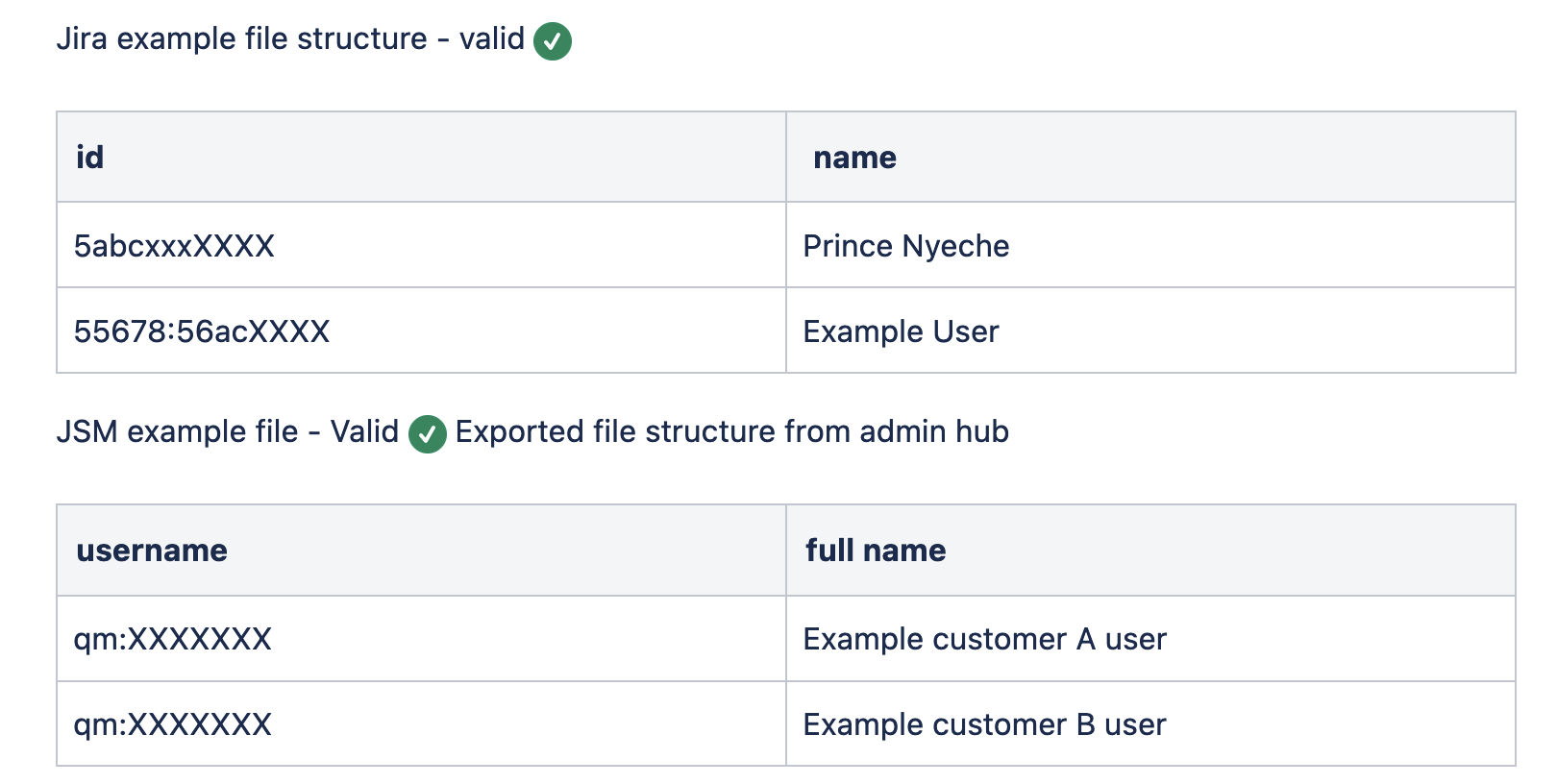Screen dimensions: 1557x784
Task: Click the "full name" column header
Action: point(876,551)
